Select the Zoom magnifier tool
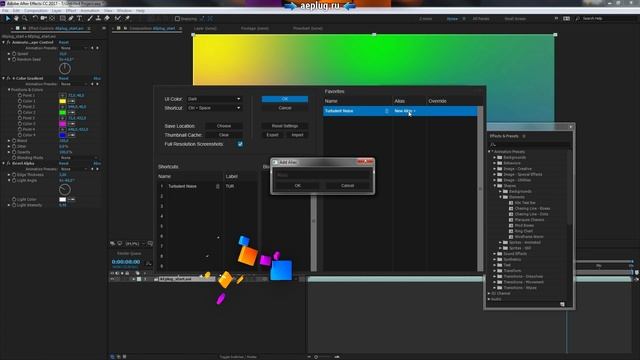640x360 pixels. pyautogui.click(x=25, y=18)
